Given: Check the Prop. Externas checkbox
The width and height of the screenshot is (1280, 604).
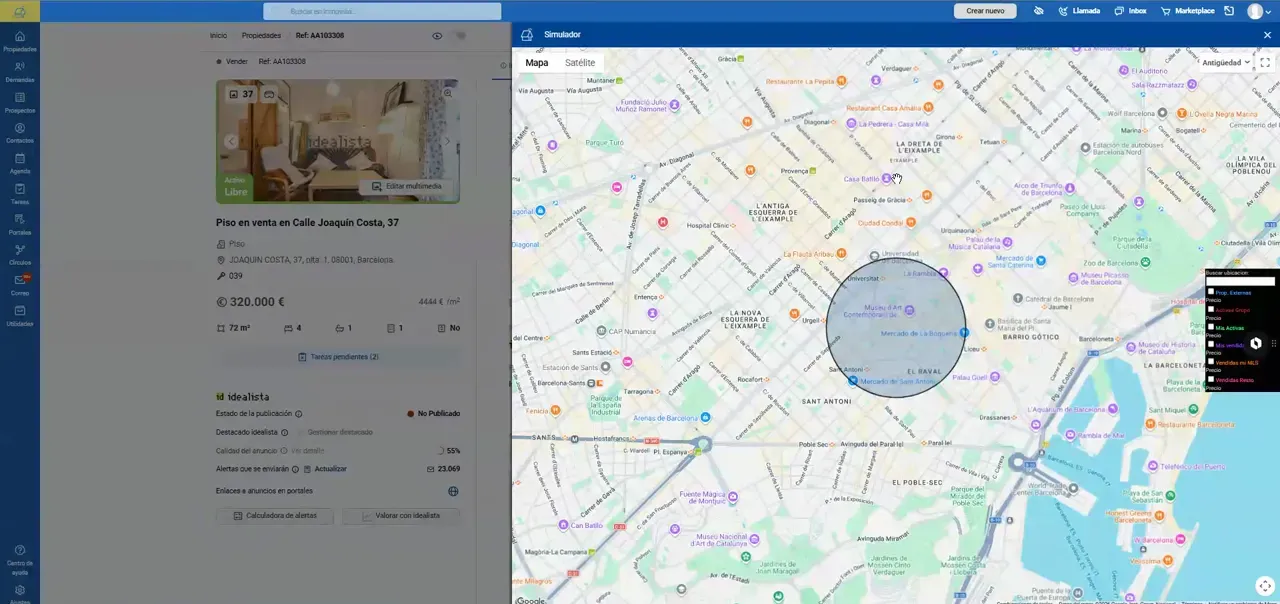Looking at the screenshot, I should (1211, 292).
